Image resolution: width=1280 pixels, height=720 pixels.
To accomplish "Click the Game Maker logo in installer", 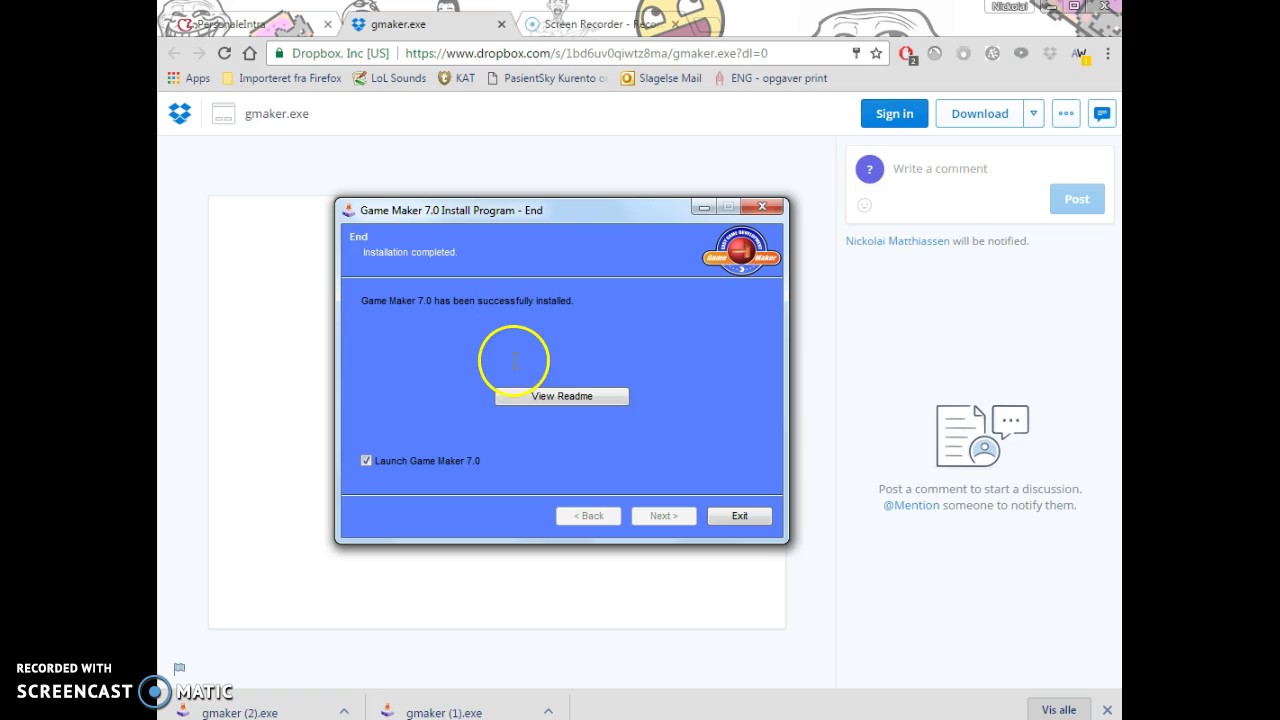I will (741, 251).
